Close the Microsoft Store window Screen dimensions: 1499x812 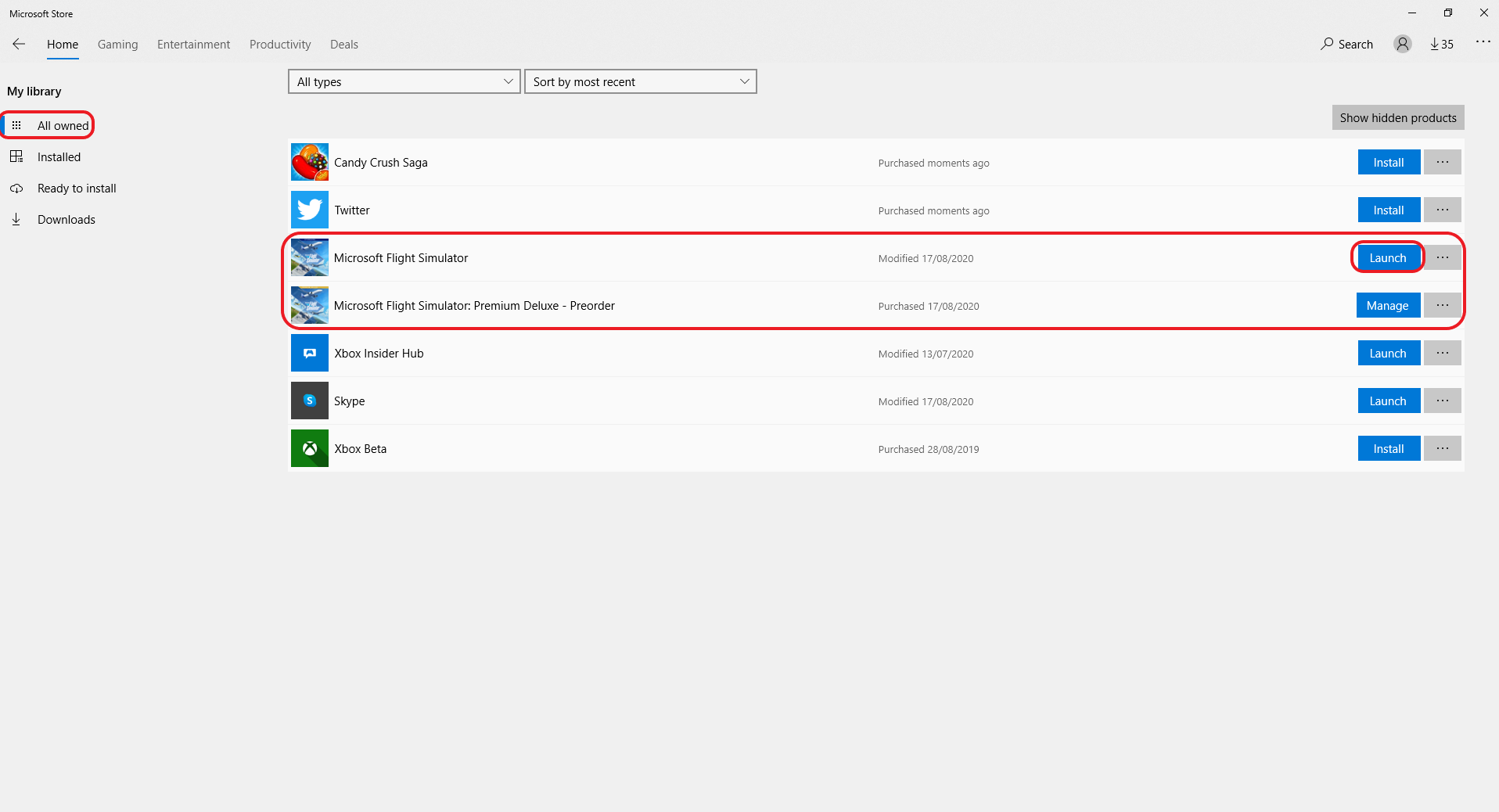(x=1483, y=13)
